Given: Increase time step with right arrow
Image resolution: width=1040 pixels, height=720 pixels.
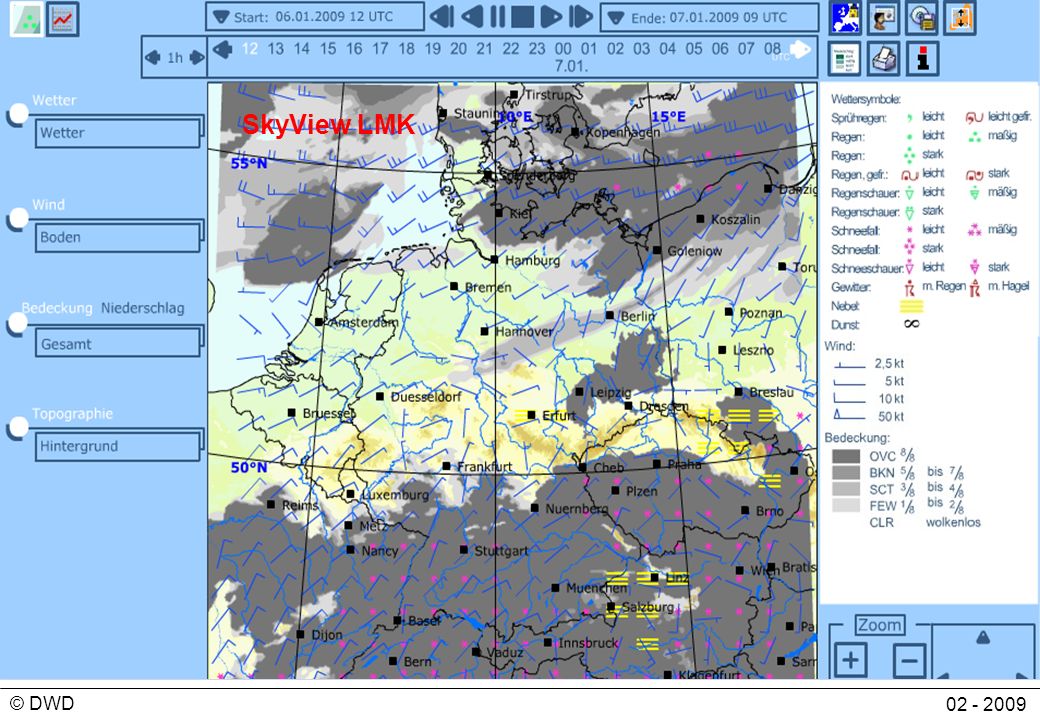Looking at the screenshot, I should click(x=197, y=58).
